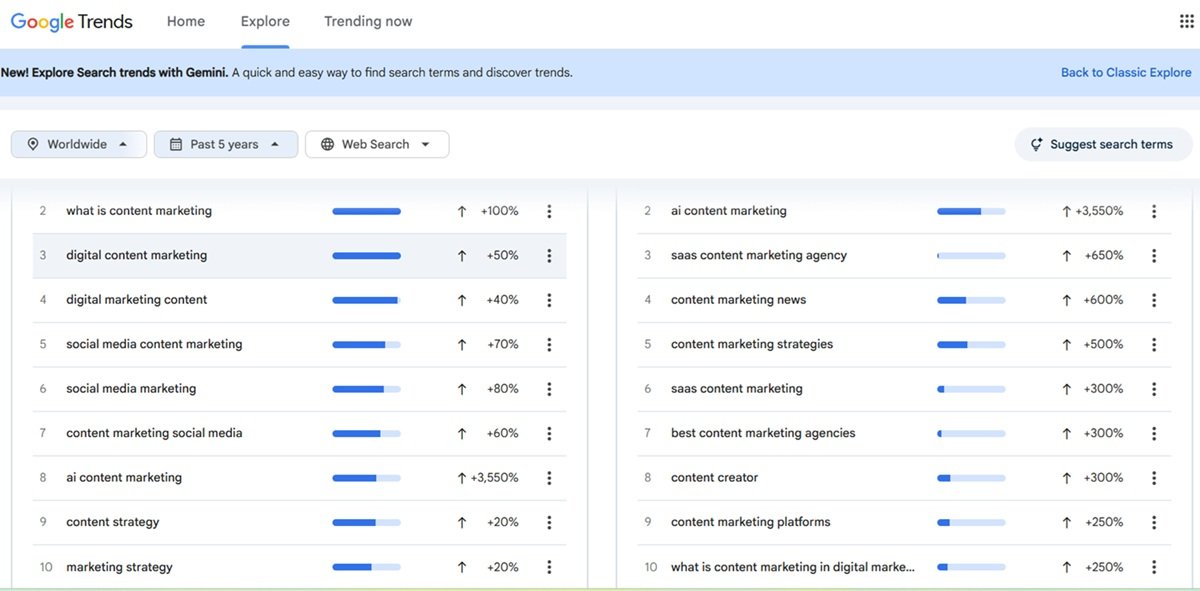Open query 'social media content marketing'
Image resolution: width=1200 pixels, height=591 pixels.
pos(154,344)
